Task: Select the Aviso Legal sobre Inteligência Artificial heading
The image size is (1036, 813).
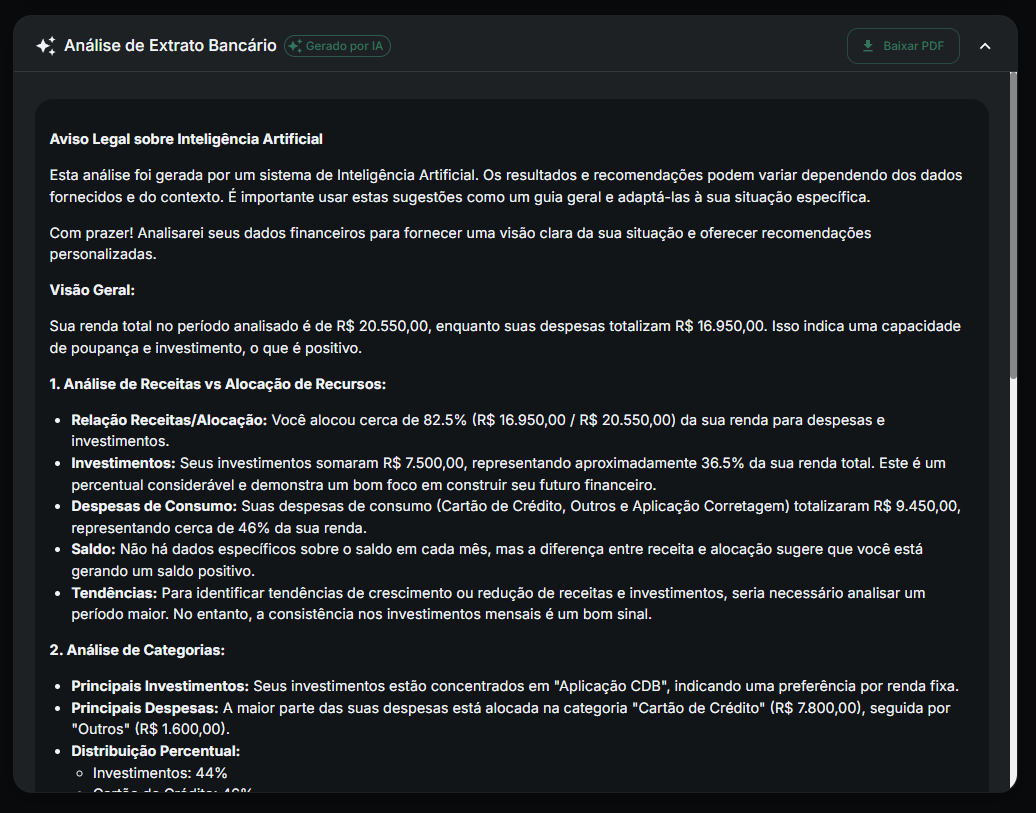Action: point(186,139)
